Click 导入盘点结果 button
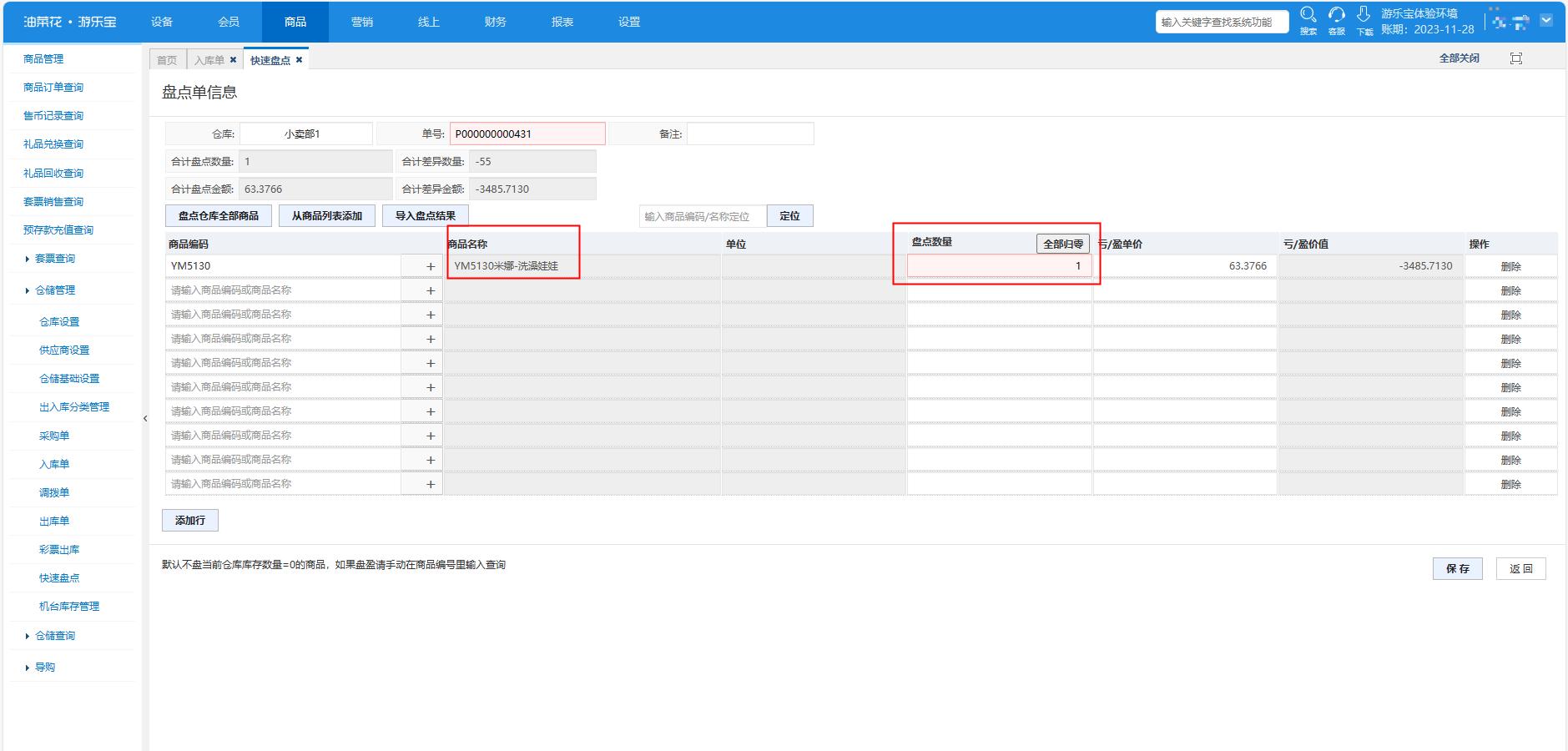This screenshot has height=751, width=1568. [426, 215]
